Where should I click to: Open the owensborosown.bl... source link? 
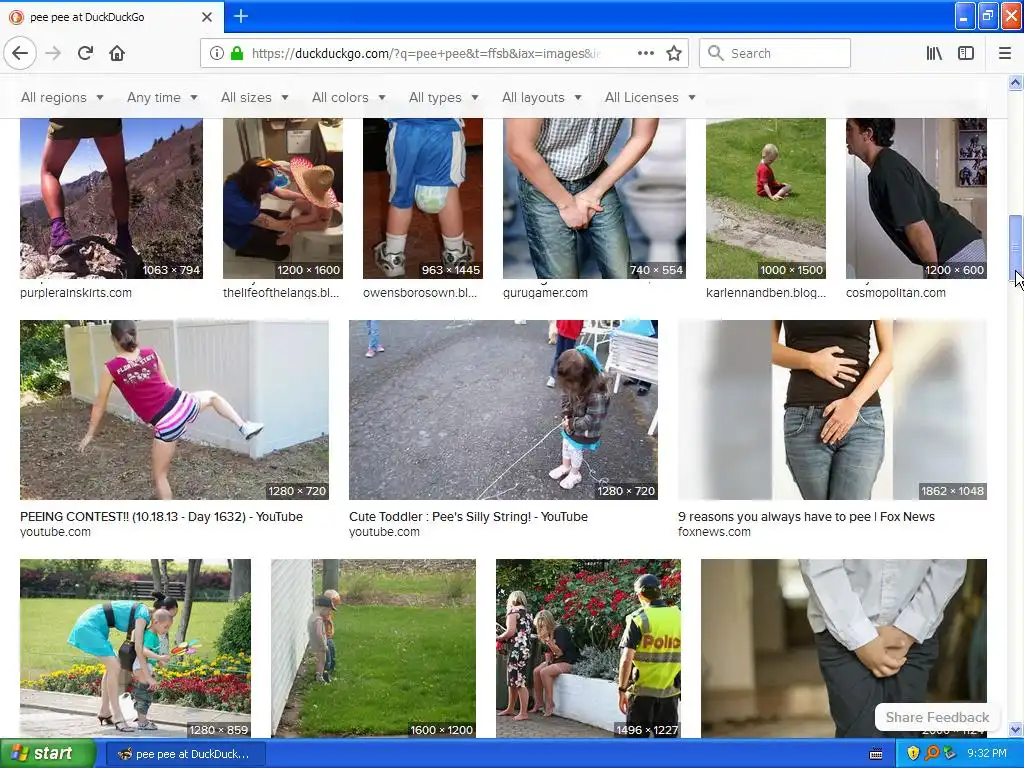pos(420,293)
